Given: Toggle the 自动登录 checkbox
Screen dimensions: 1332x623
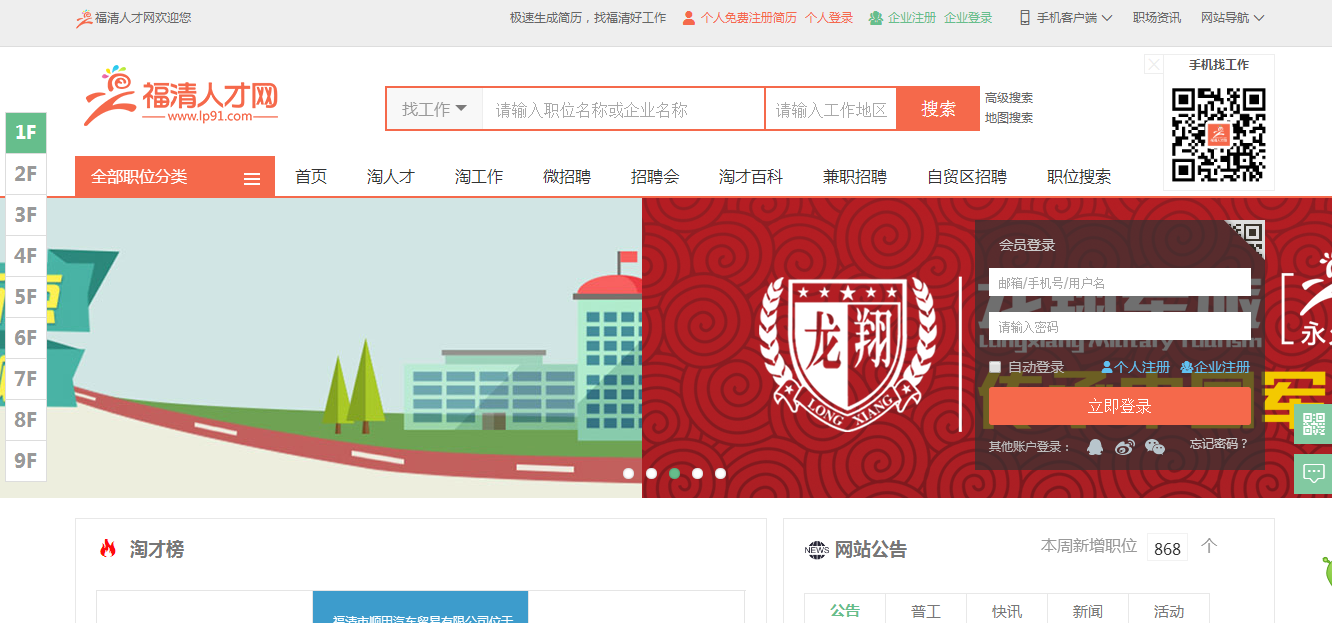Looking at the screenshot, I should coord(995,367).
